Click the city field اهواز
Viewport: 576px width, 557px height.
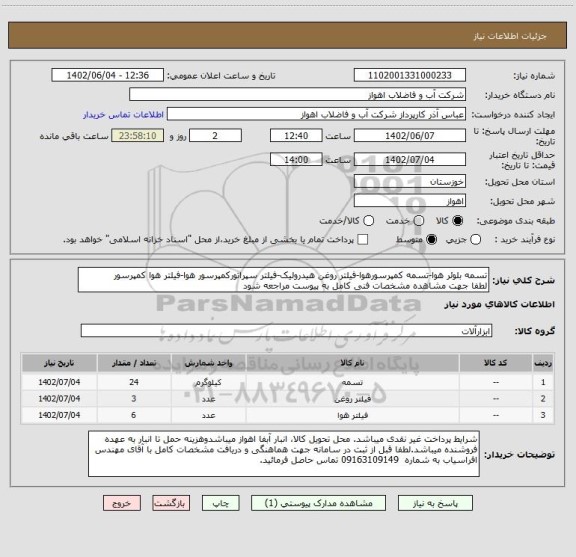(410, 201)
